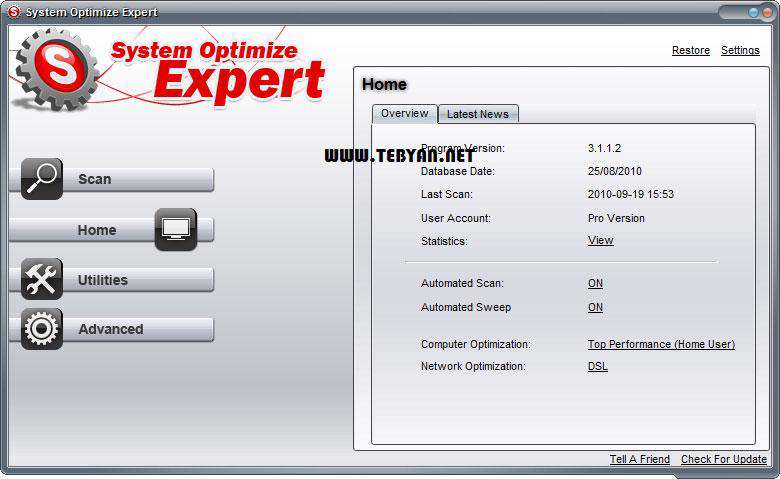Change the DSL network optimization
The image size is (780, 479).
click(597, 366)
